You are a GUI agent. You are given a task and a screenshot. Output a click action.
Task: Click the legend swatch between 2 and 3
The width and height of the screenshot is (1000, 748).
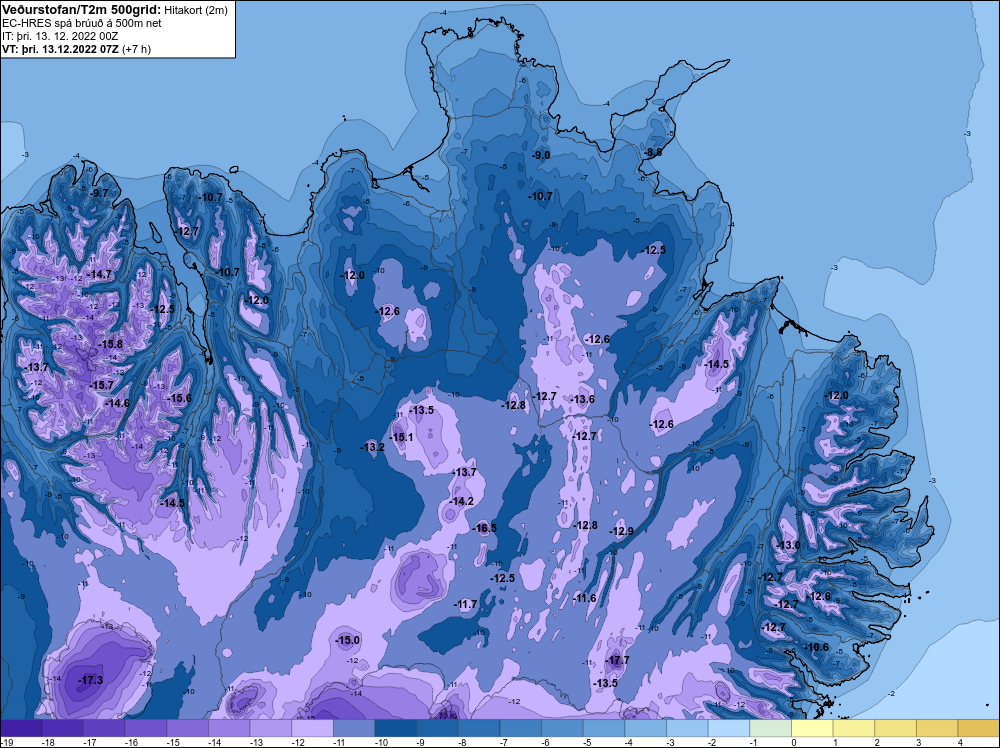895,728
